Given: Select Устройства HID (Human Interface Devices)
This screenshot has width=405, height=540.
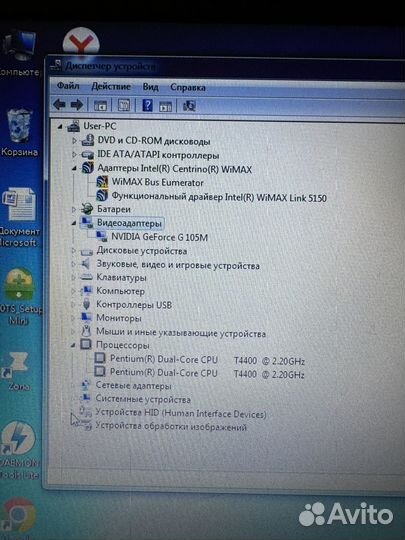Looking at the screenshot, I should 180,413.
